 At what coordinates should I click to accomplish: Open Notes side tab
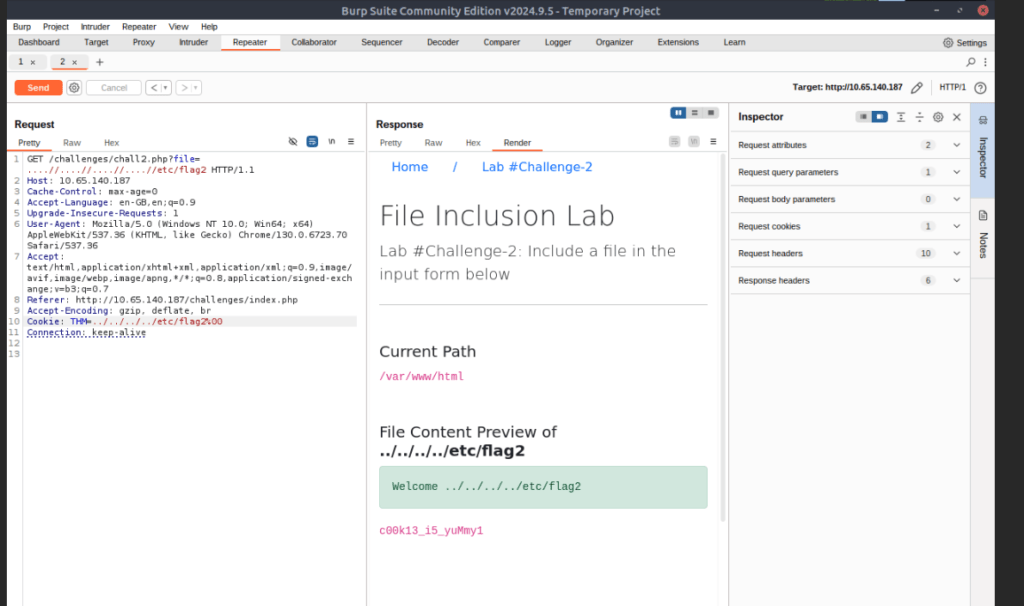point(983,236)
